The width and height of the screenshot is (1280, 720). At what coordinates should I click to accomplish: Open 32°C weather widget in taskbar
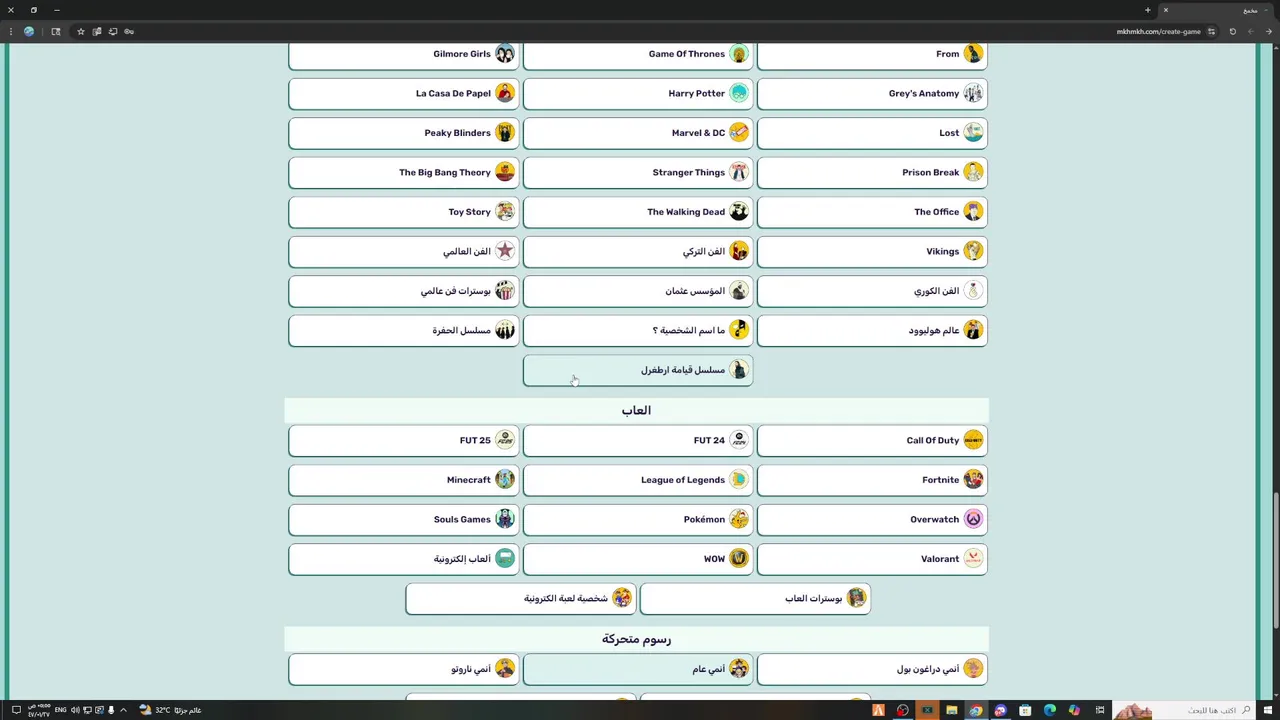[170, 710]
